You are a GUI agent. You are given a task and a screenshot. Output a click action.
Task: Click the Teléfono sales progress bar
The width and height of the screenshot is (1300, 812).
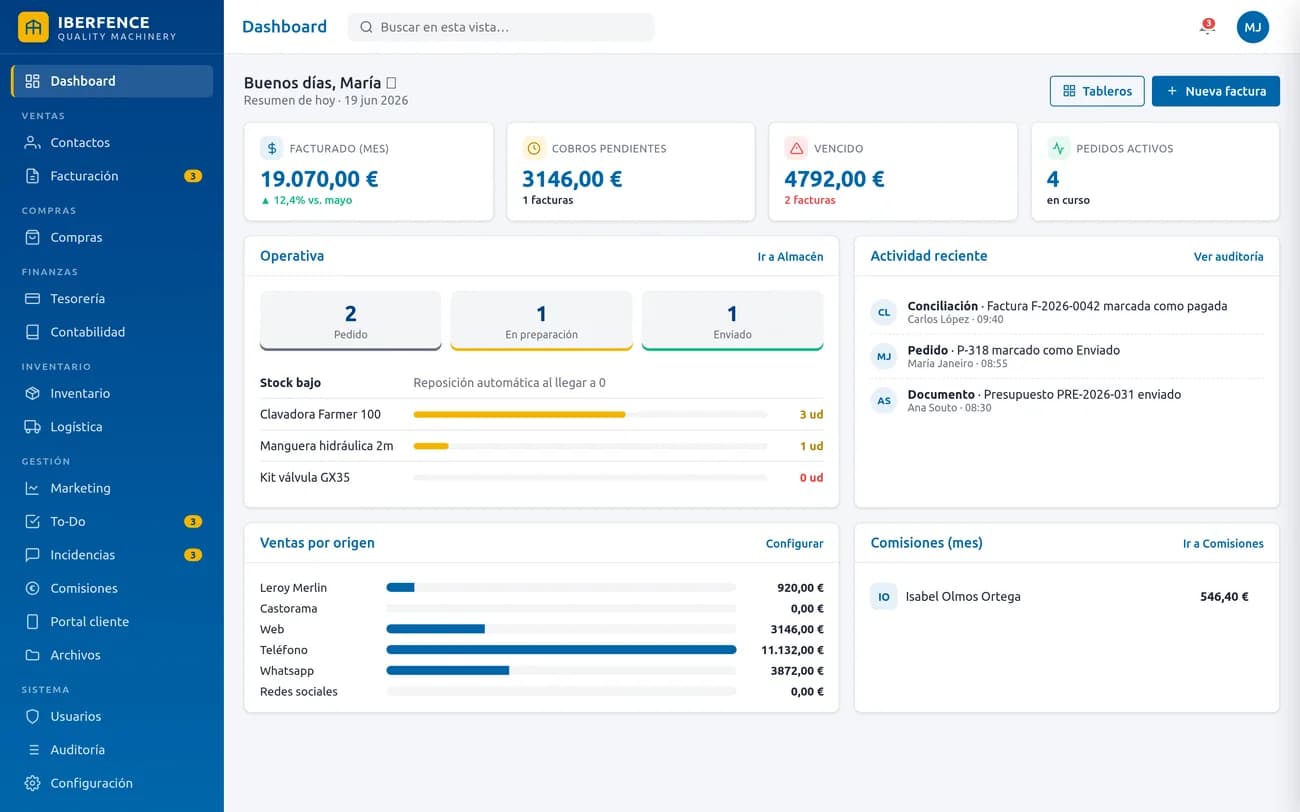tap(561, 650)
